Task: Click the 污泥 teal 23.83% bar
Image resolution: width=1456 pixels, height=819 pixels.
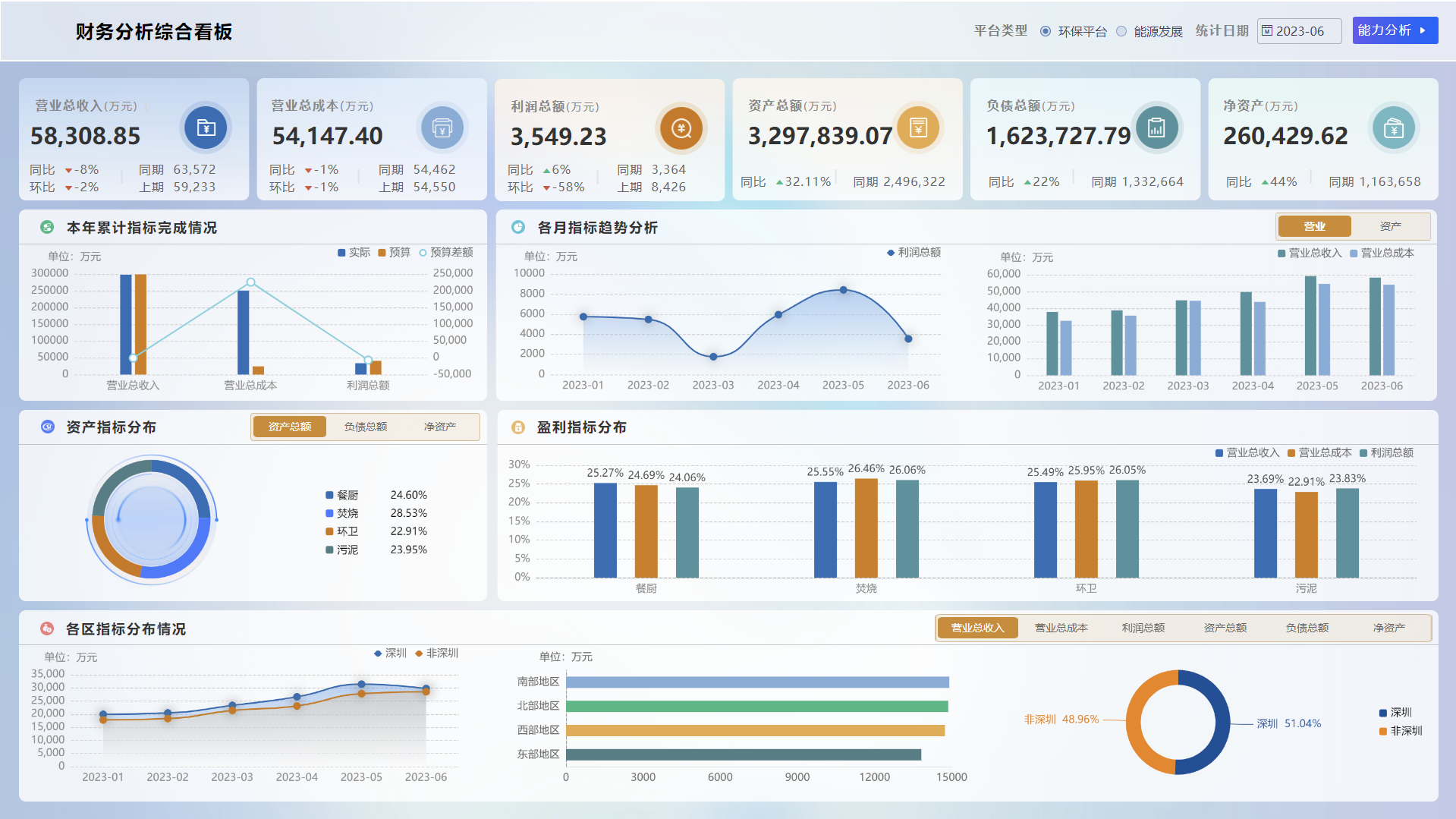Action: point(1347,533)
